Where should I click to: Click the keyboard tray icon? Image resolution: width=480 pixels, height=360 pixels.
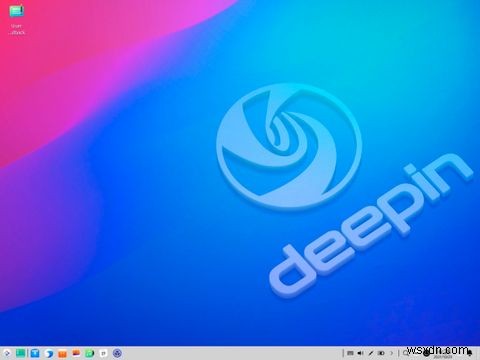(x=350, y=353)
